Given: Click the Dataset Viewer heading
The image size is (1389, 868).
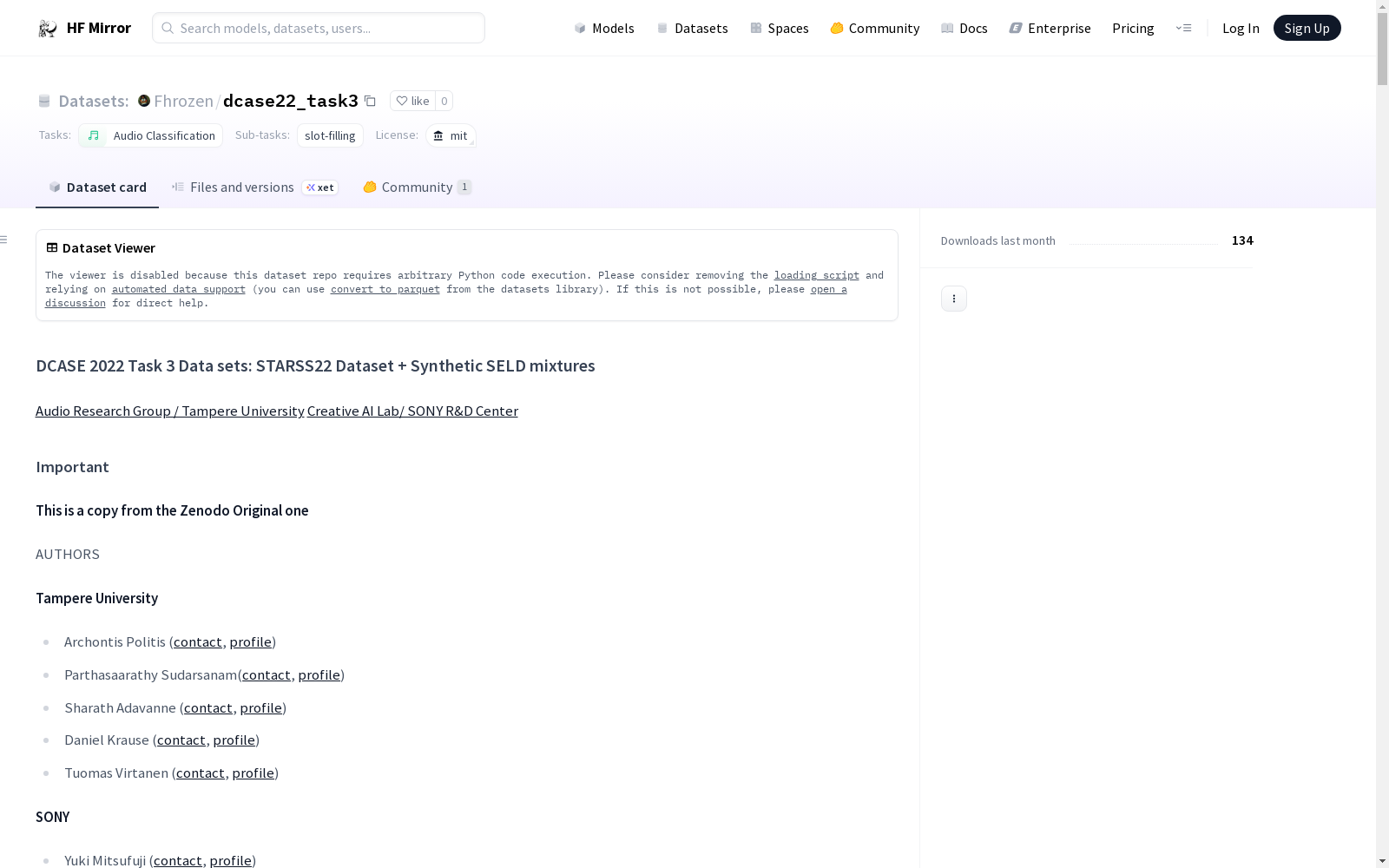Looking at the screenshot, I should tap(109, 248).
